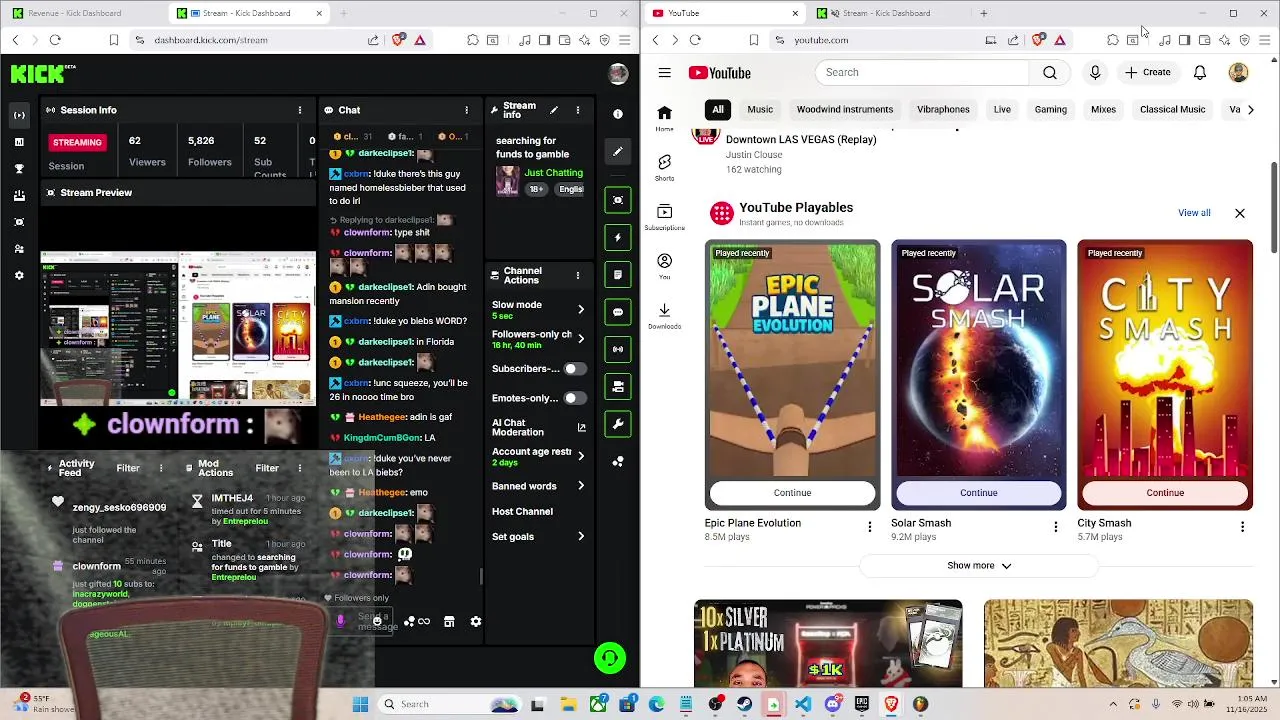
Task: Open the Channel Actions three-dot menu
Action: [577, 275]
